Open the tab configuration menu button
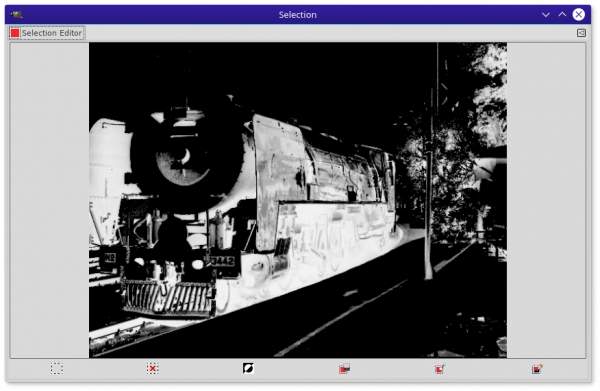 (x=581, y=33)
